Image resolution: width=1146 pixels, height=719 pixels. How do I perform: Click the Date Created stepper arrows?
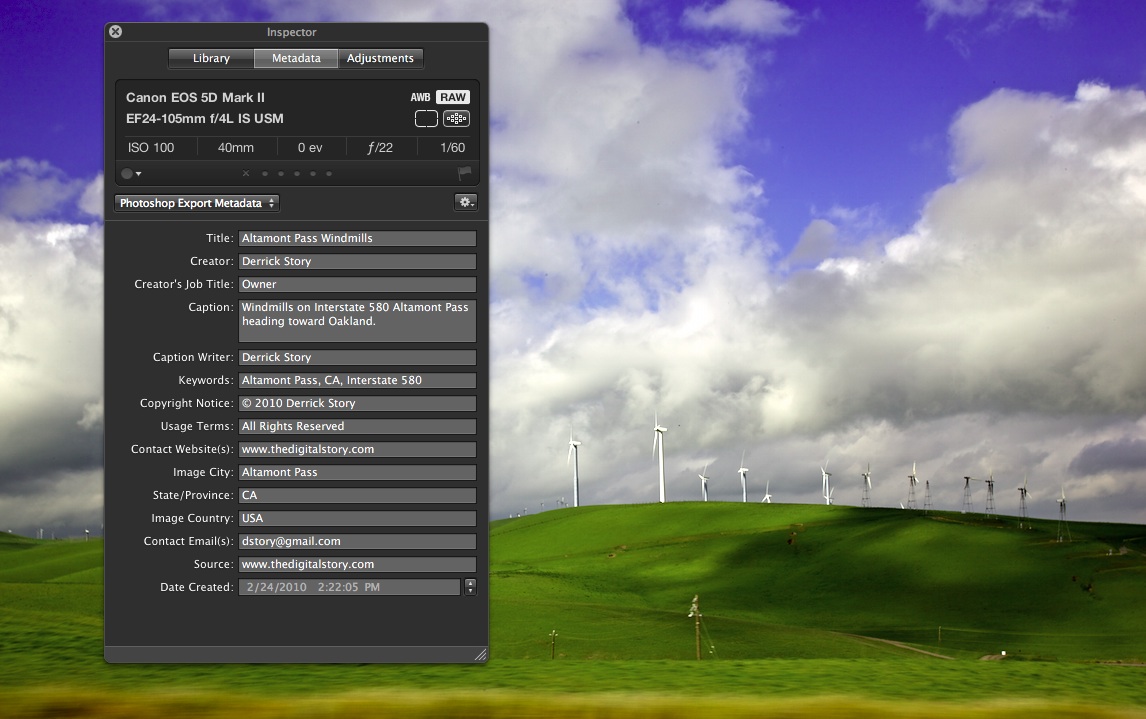(x=470, y=587)
